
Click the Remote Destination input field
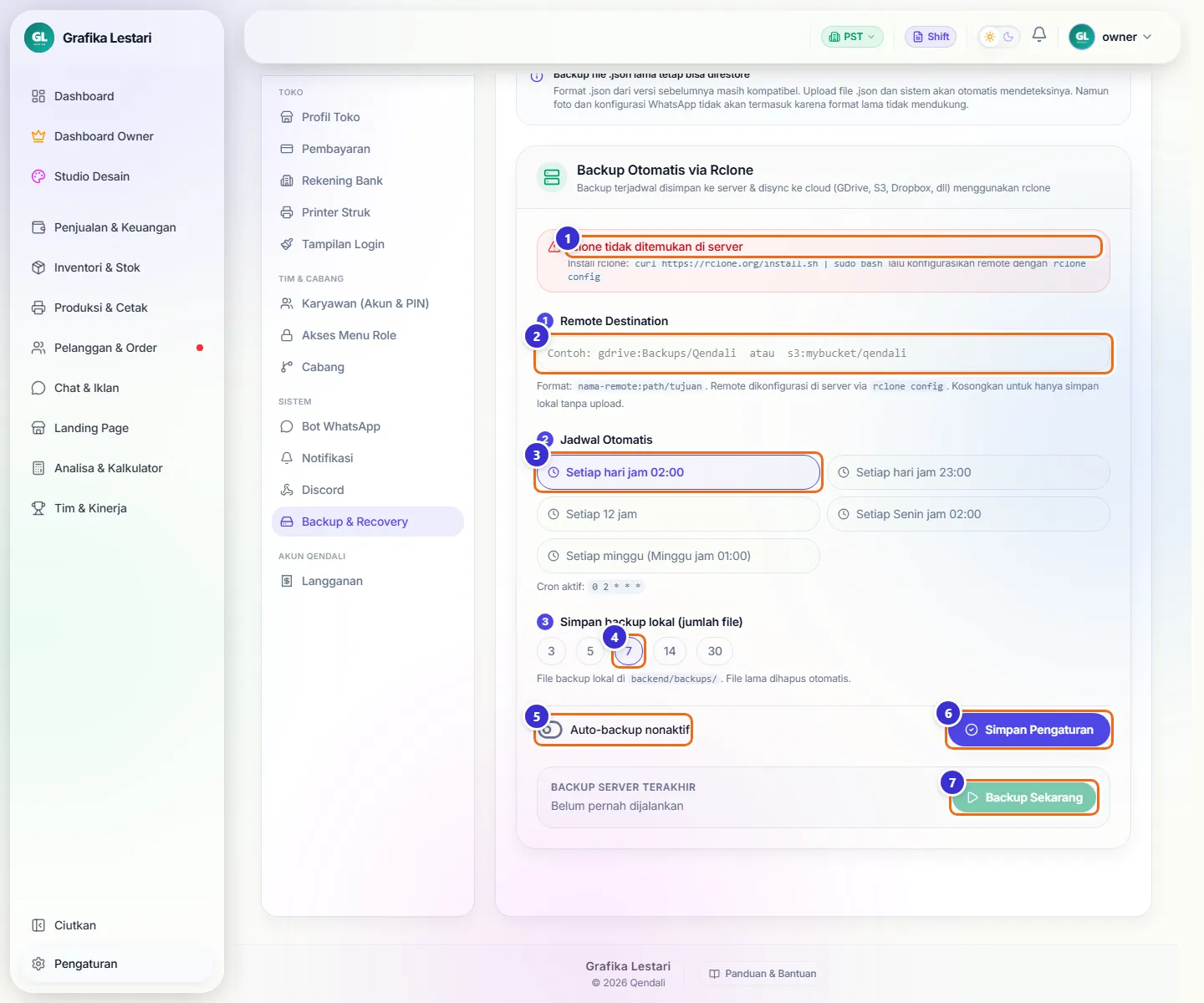click(824, 354)
